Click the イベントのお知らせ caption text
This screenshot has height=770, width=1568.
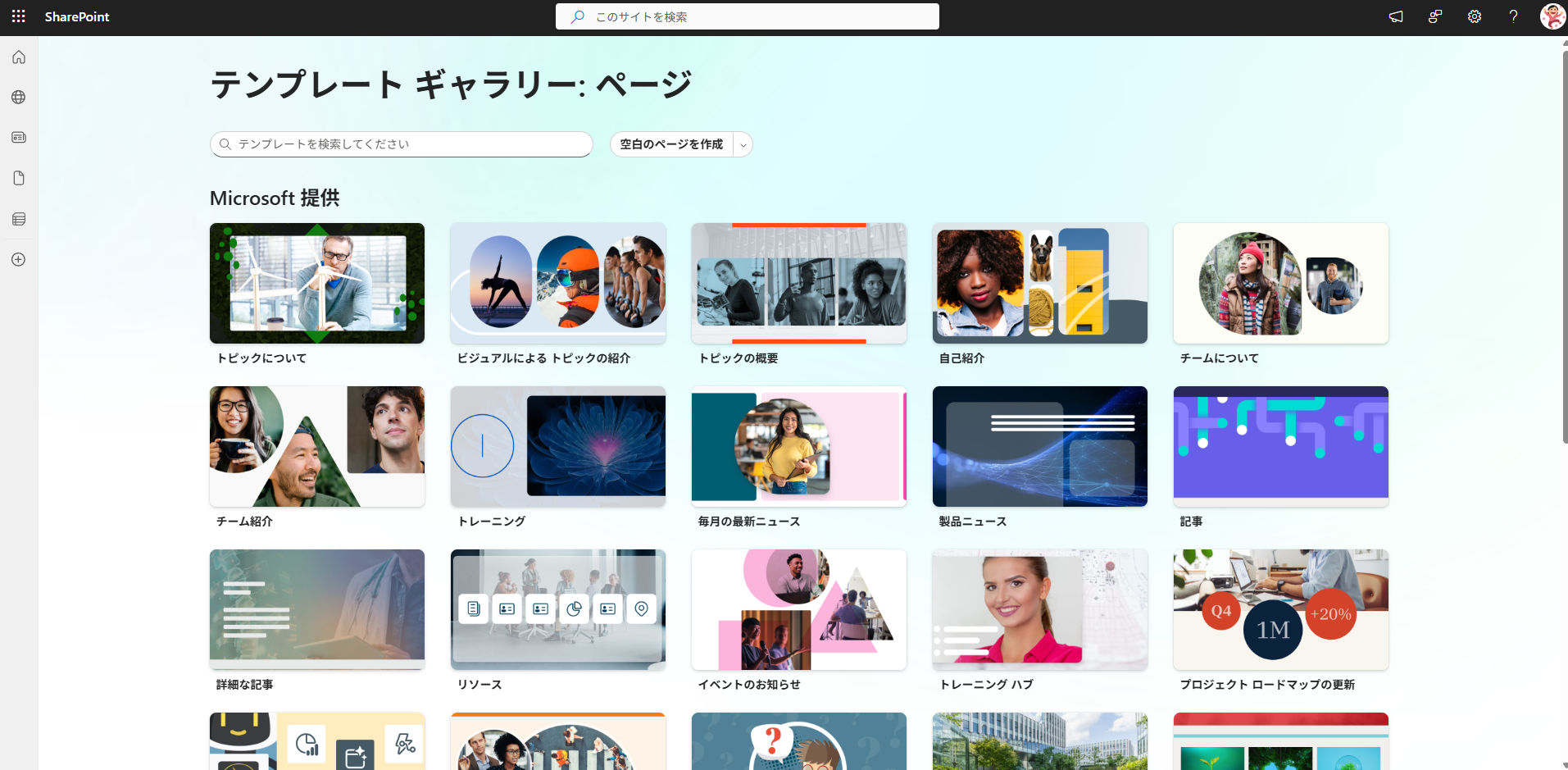[x=749, y=685]
